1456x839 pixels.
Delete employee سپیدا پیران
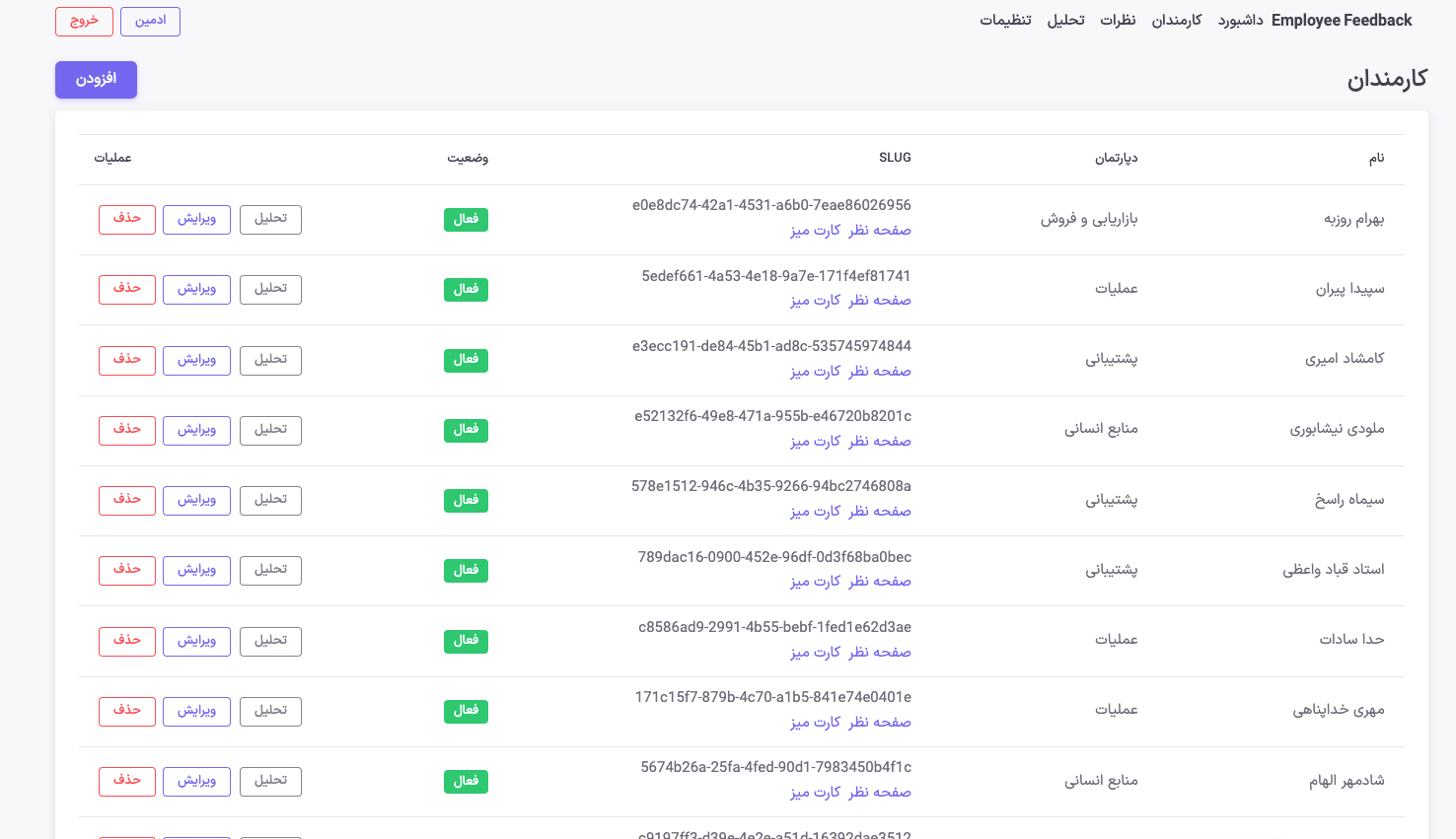[127, 289]
